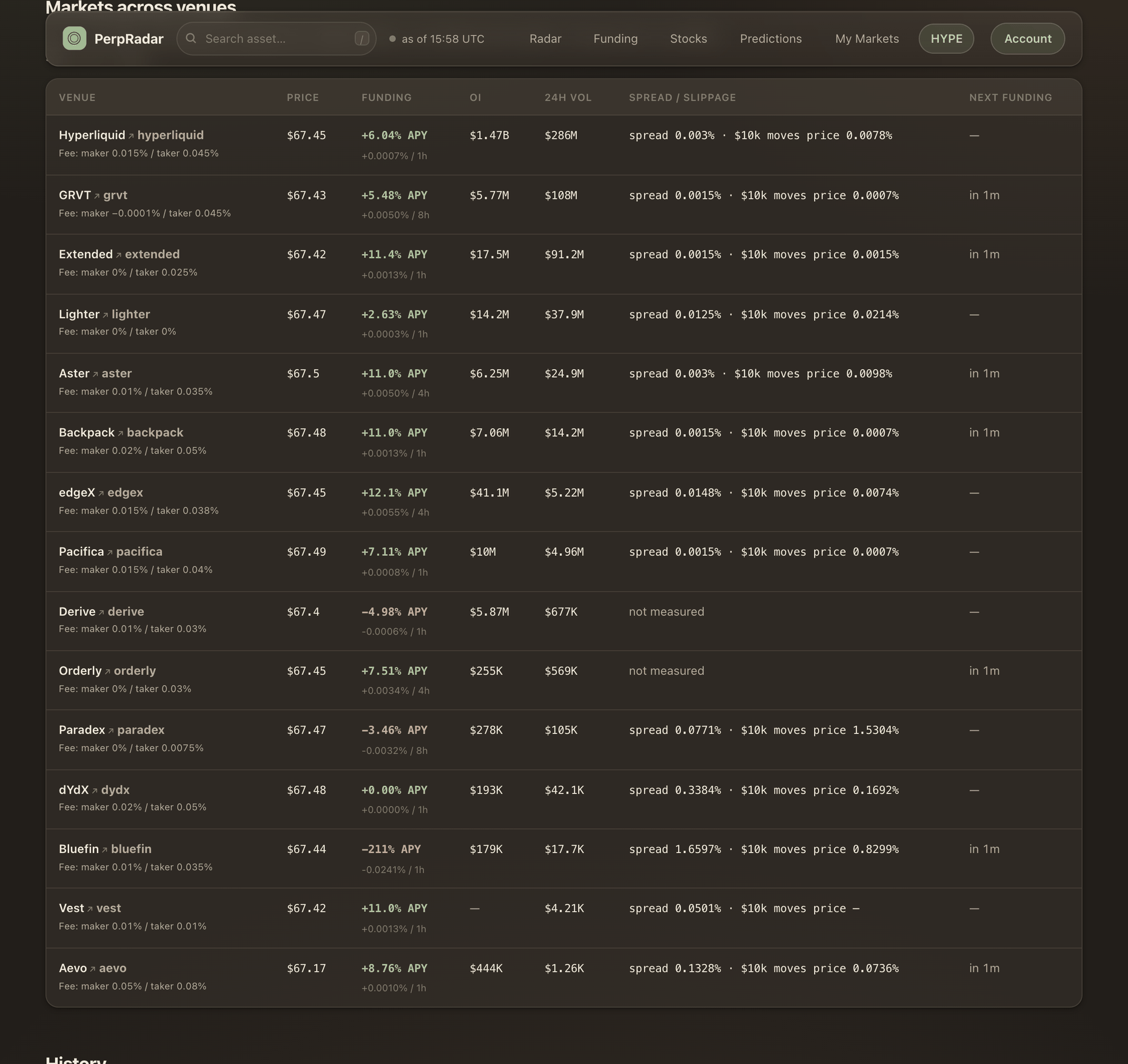Click the status dot beside update time
The image size is (1128, 1064).
pos(392,39)
